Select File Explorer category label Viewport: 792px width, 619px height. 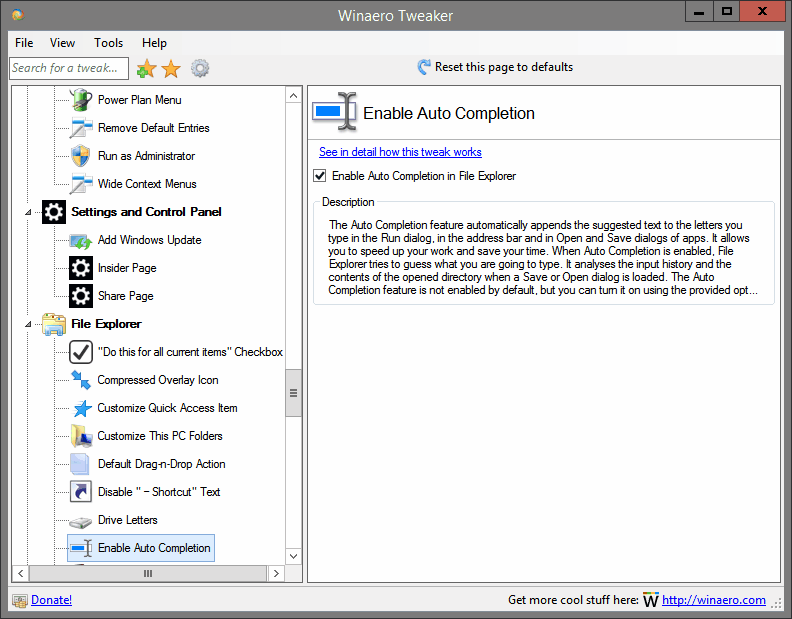tap(106, 324)
